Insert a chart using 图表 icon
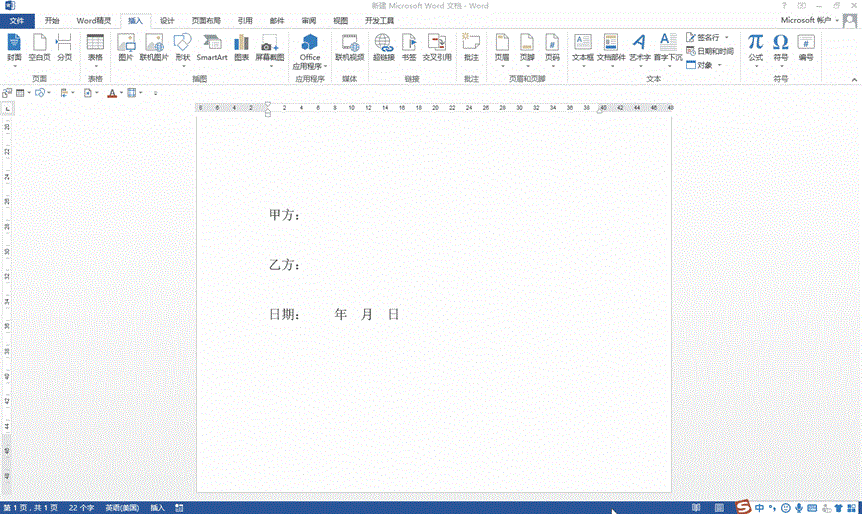The width and height of the screenshot is (862, 514). pos(242,47)
